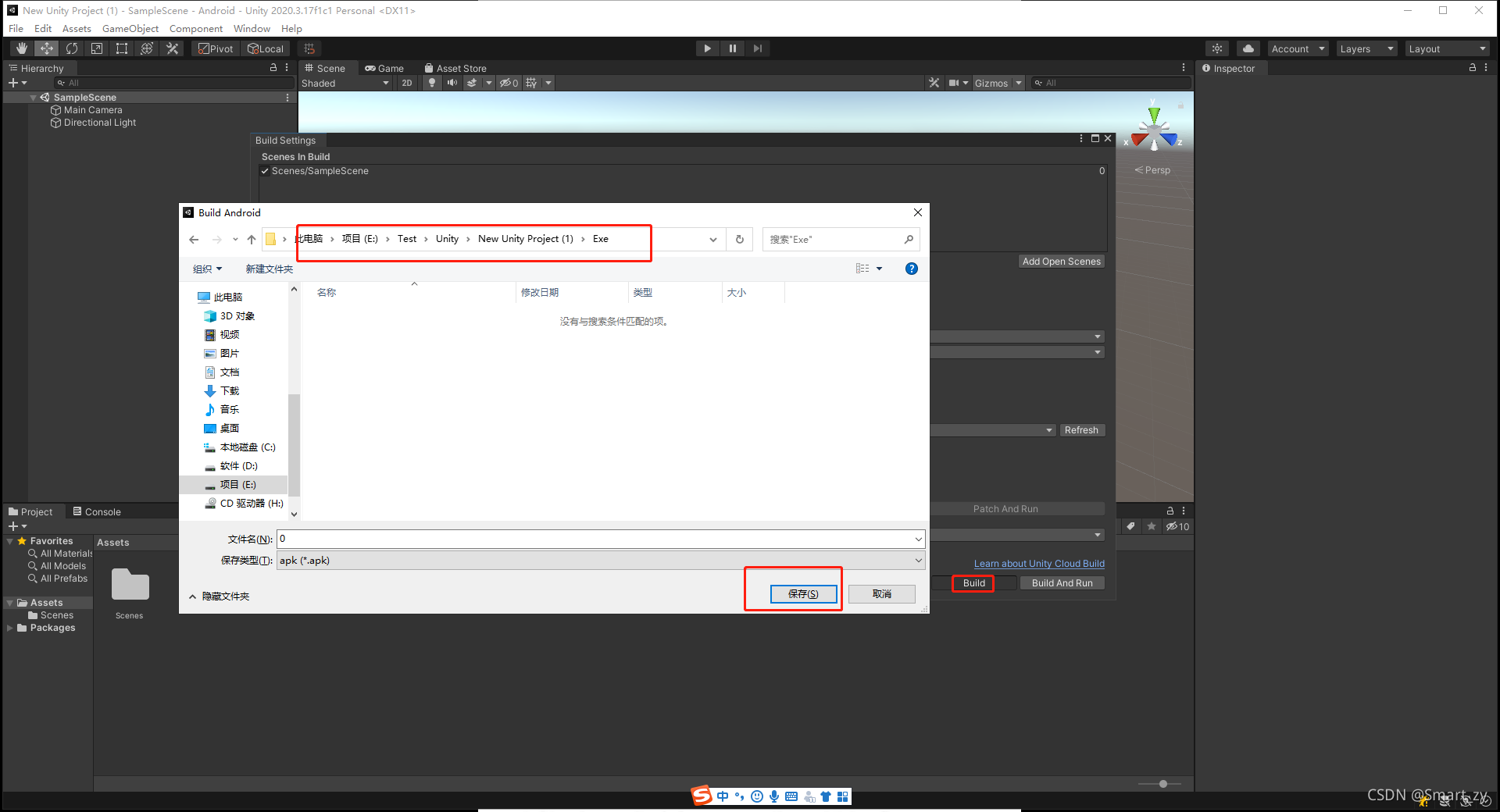Open the GameObject menu
Screen dimensions: 1500x812
[130, 29]
